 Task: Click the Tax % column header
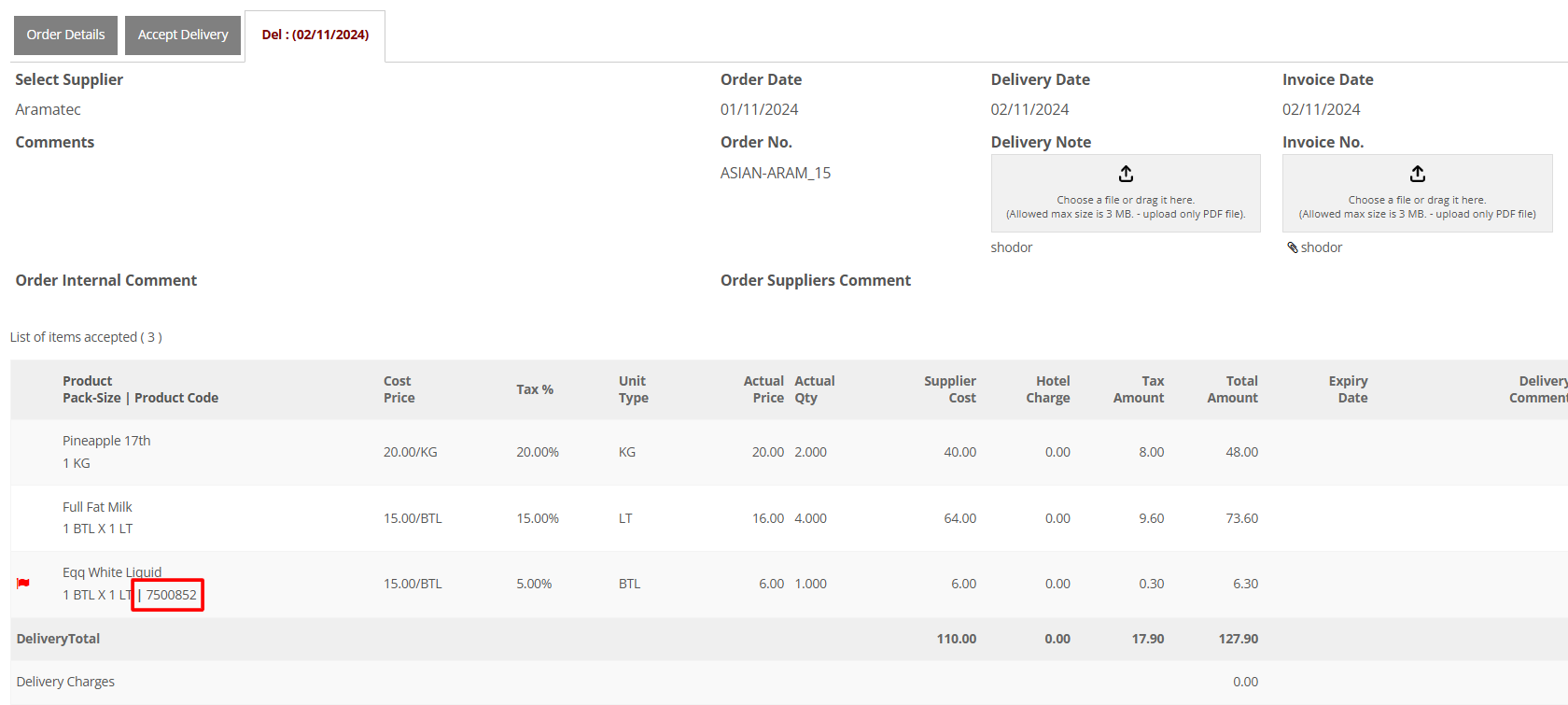pos(535,389)
